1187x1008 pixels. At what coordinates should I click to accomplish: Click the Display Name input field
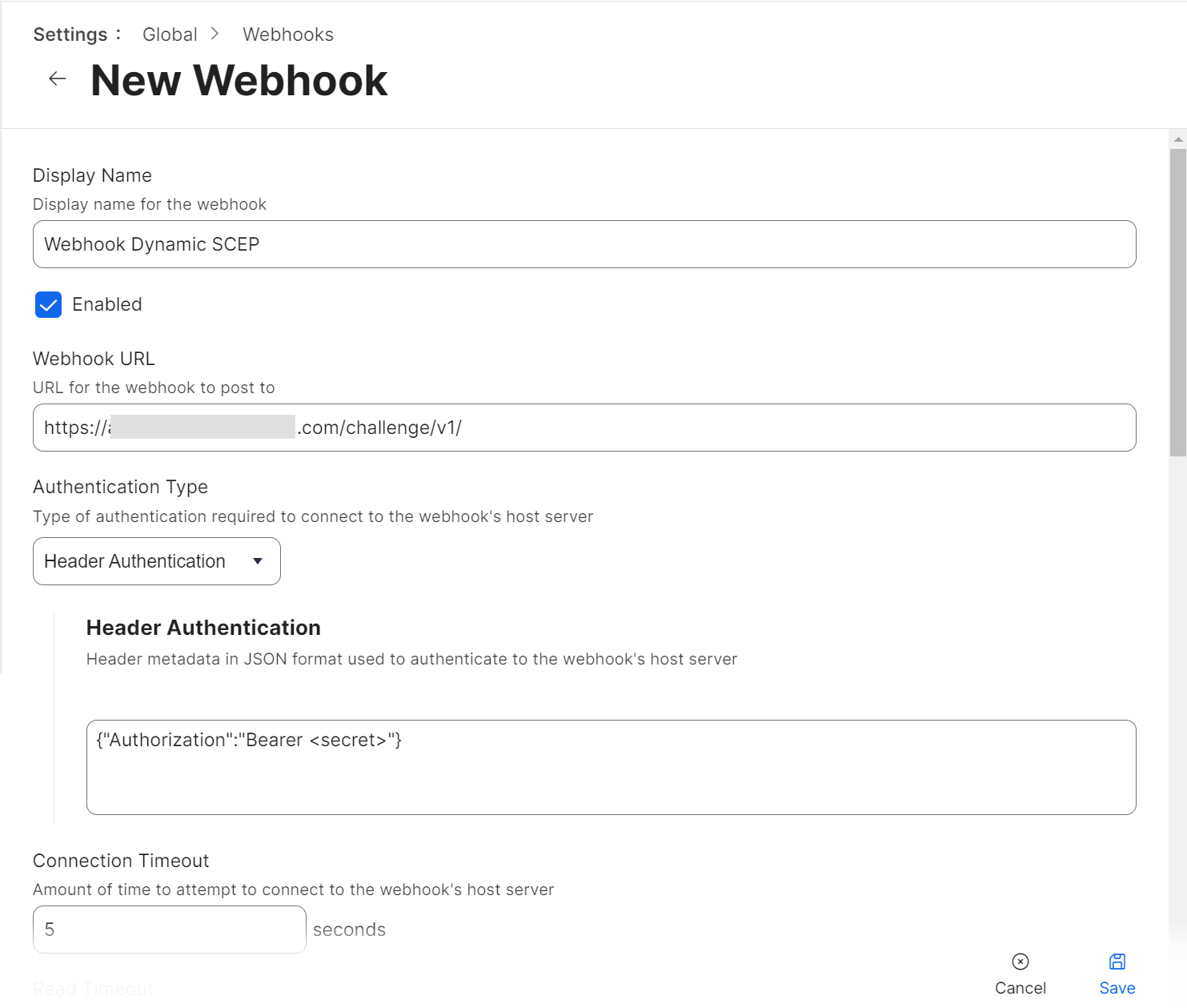[x=584, y=244]
